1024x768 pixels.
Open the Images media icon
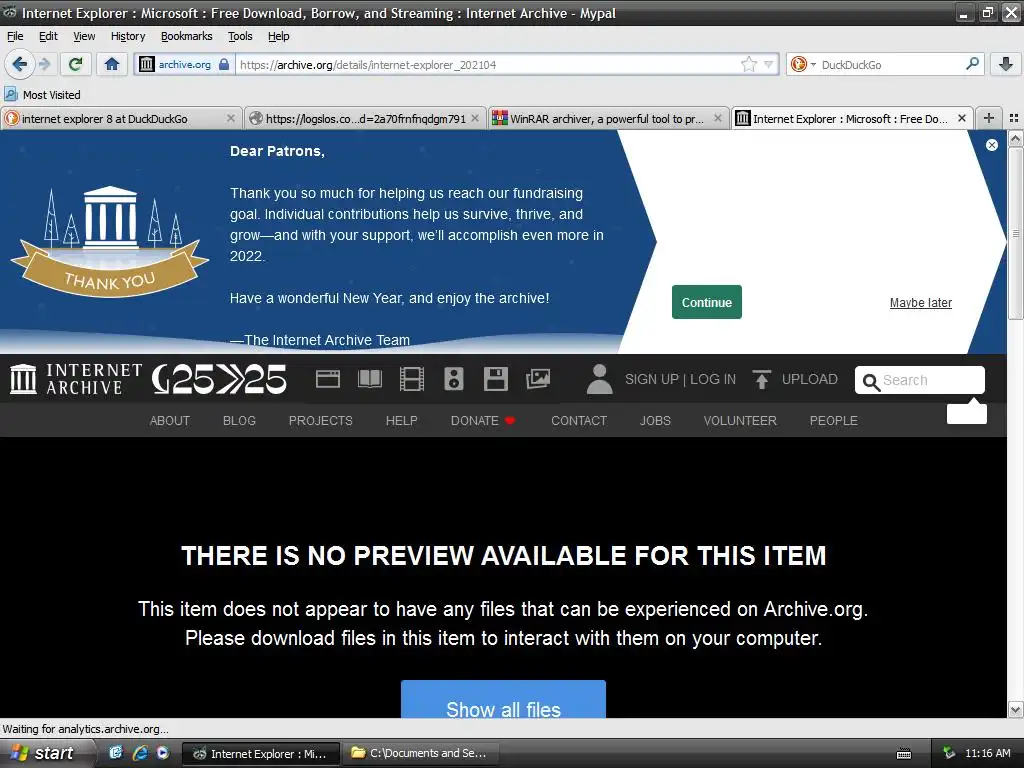coord(537,379)
